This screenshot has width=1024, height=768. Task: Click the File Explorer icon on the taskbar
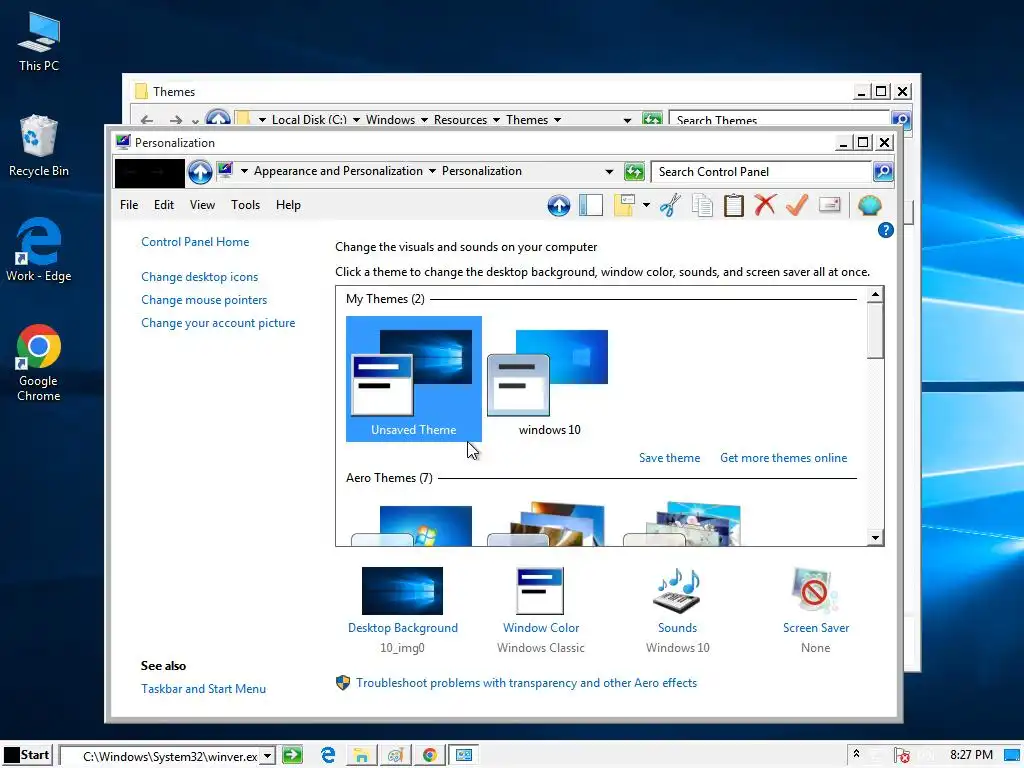[361, 756]
